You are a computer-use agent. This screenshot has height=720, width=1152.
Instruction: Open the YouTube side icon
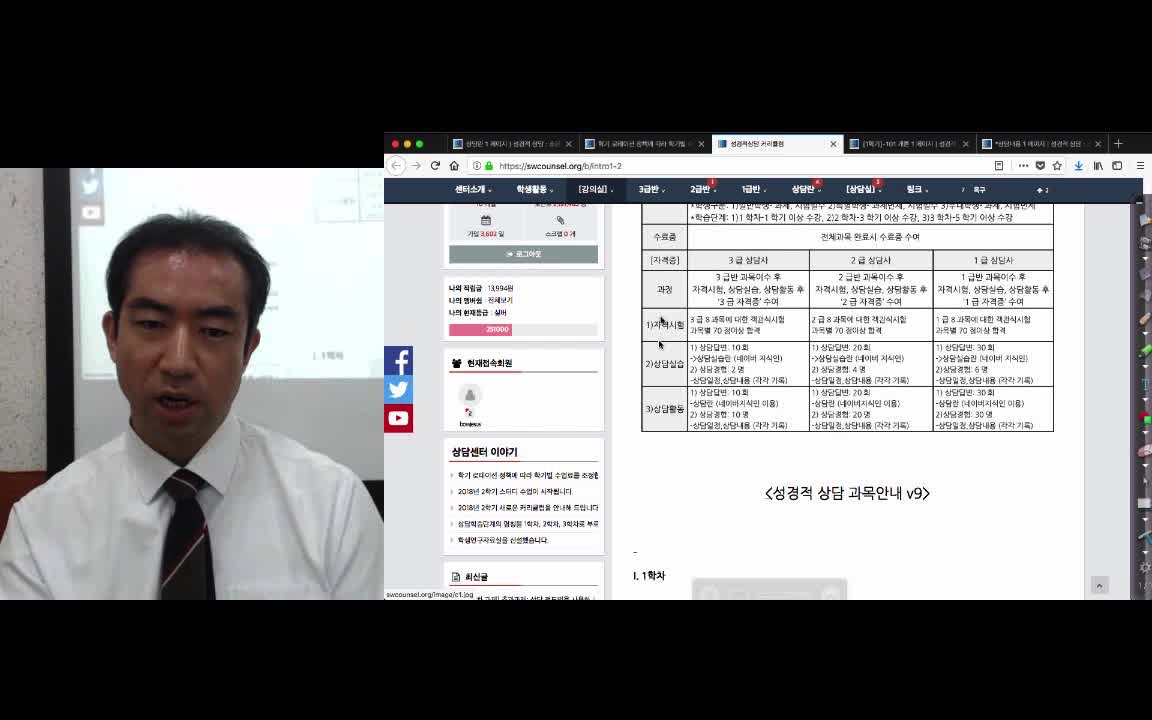point(398,418)
